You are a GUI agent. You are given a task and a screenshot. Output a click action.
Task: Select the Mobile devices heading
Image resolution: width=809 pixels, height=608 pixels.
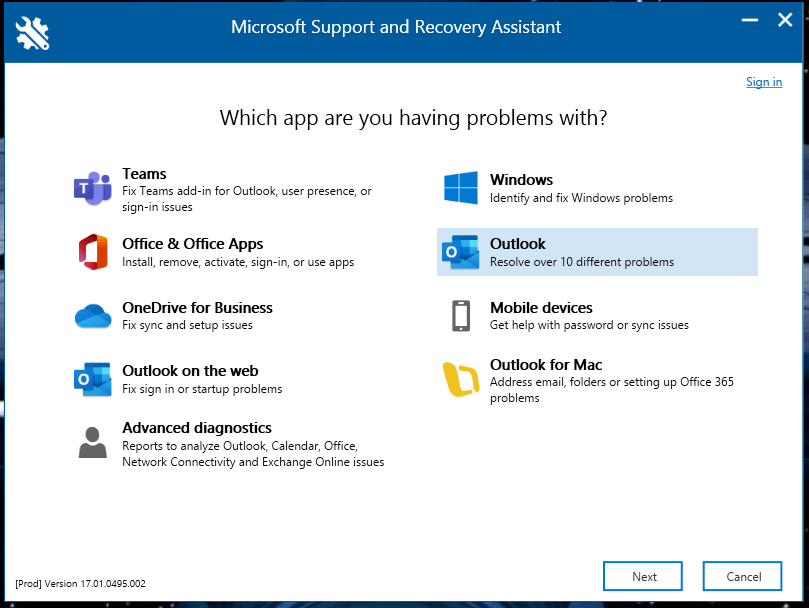click(x=541, y=308)
